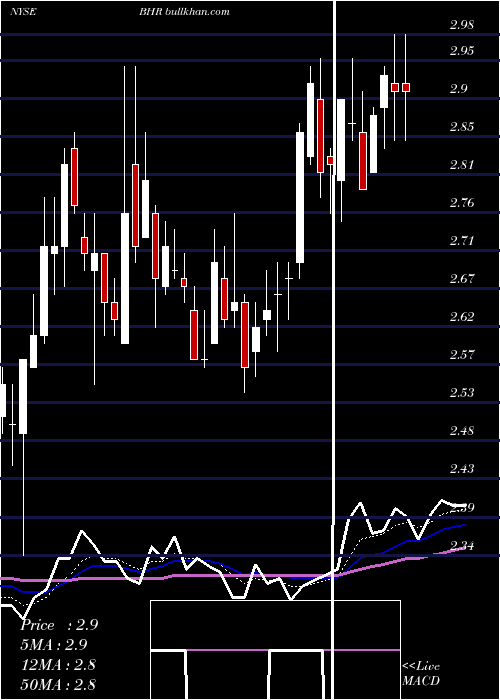
Task: Click the 2.85 price axis label
Action: tap(461, 127)
